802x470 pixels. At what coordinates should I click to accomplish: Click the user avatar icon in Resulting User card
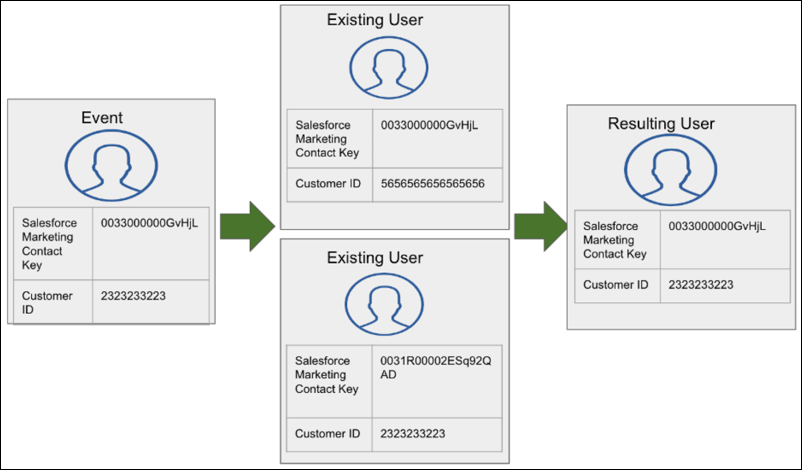671,170
